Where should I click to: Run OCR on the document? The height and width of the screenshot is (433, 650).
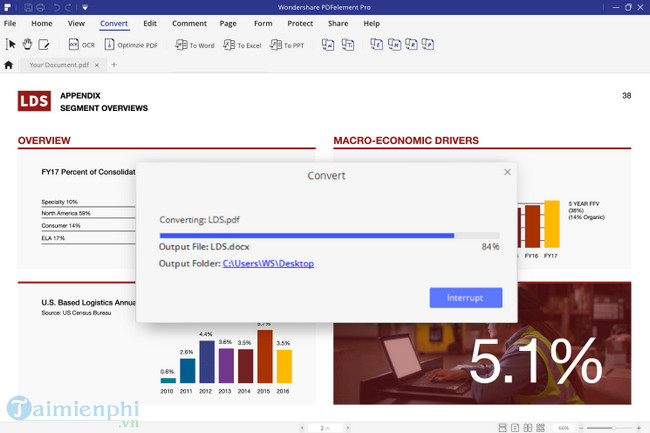tap(82, 45)
